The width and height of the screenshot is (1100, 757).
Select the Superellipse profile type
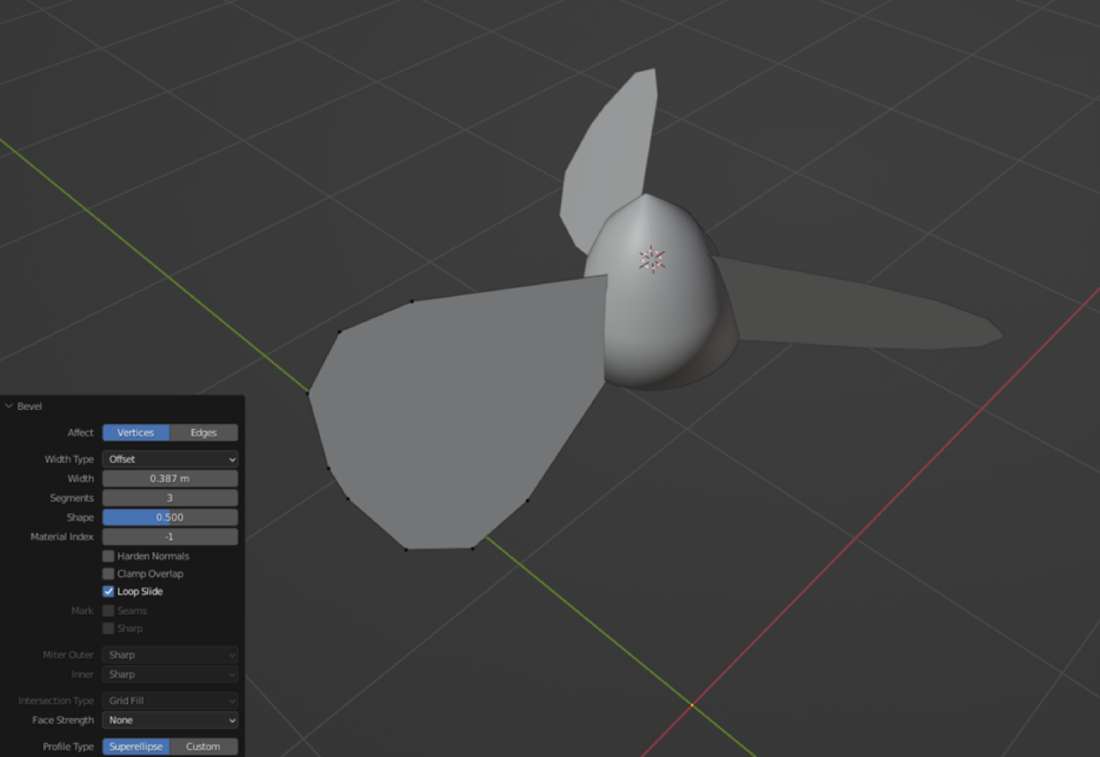pos(136,746)
